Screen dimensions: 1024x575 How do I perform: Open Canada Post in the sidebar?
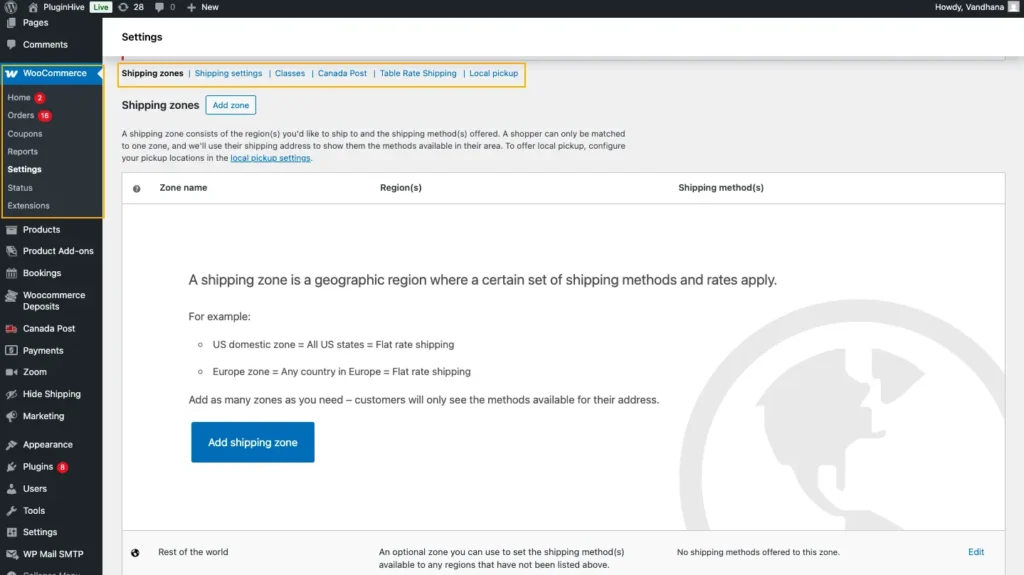[49, 329]
